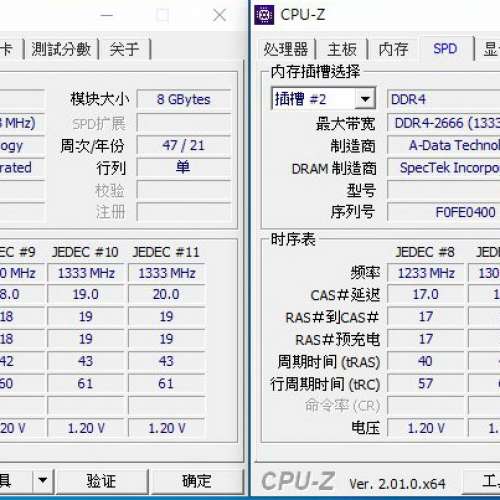Screen dimensions: 500x500
Task: Click the 时序表 group title in right window
Action: tap(293, 239)
